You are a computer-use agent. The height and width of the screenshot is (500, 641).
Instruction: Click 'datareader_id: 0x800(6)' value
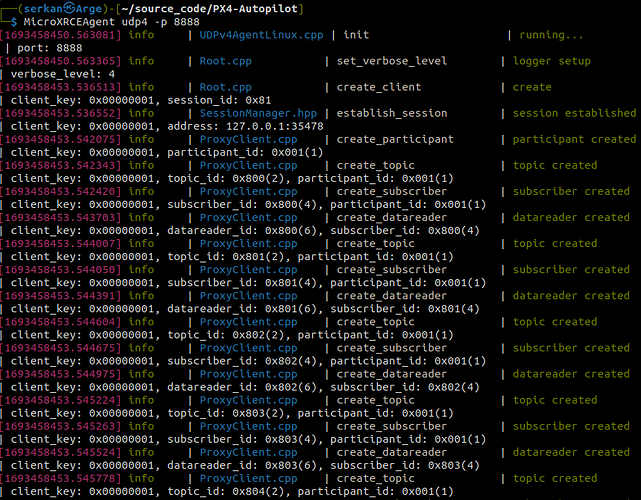click(242, 231)
